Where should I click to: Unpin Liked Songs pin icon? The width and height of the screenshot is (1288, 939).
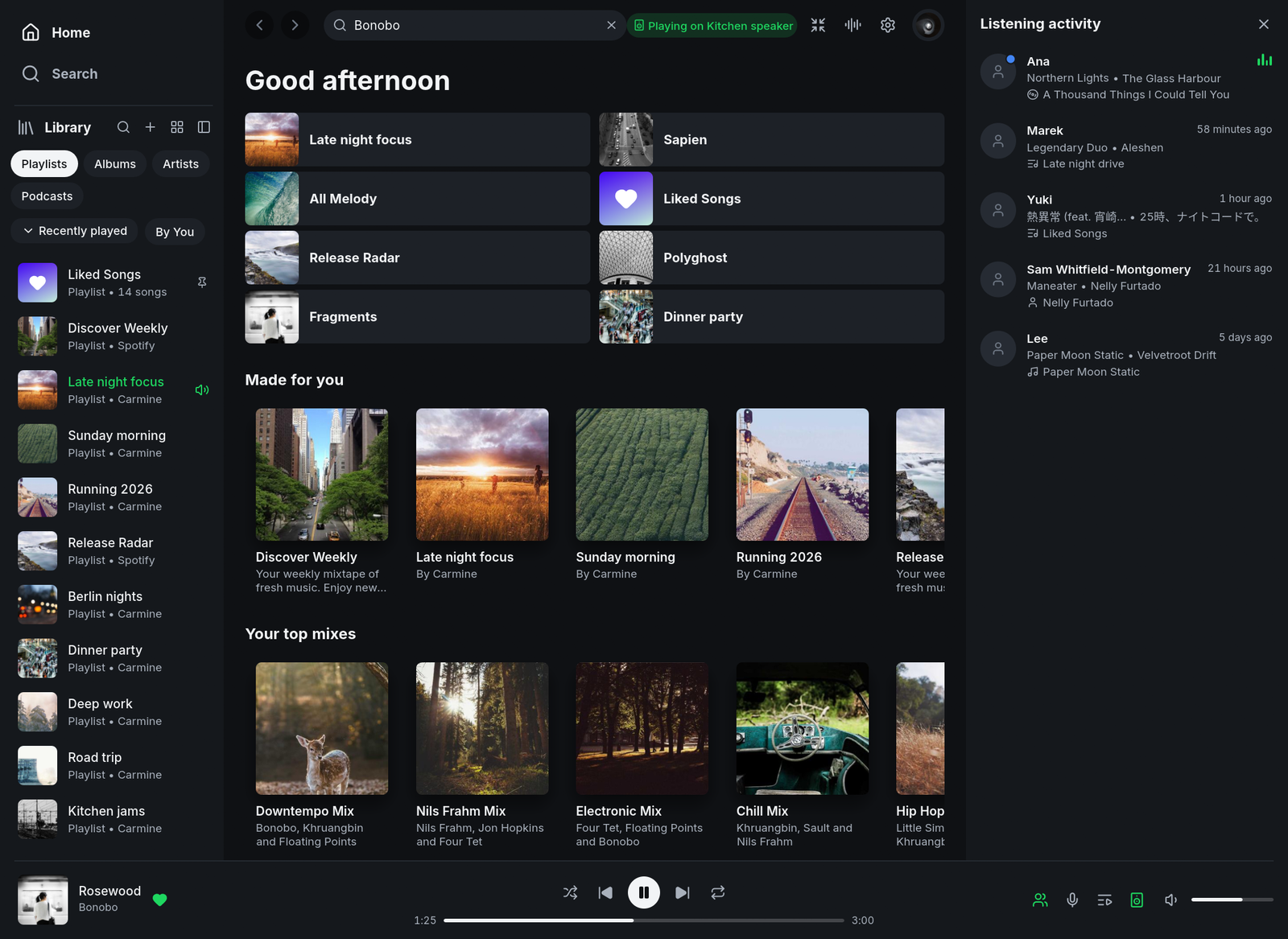coord(202,282)
